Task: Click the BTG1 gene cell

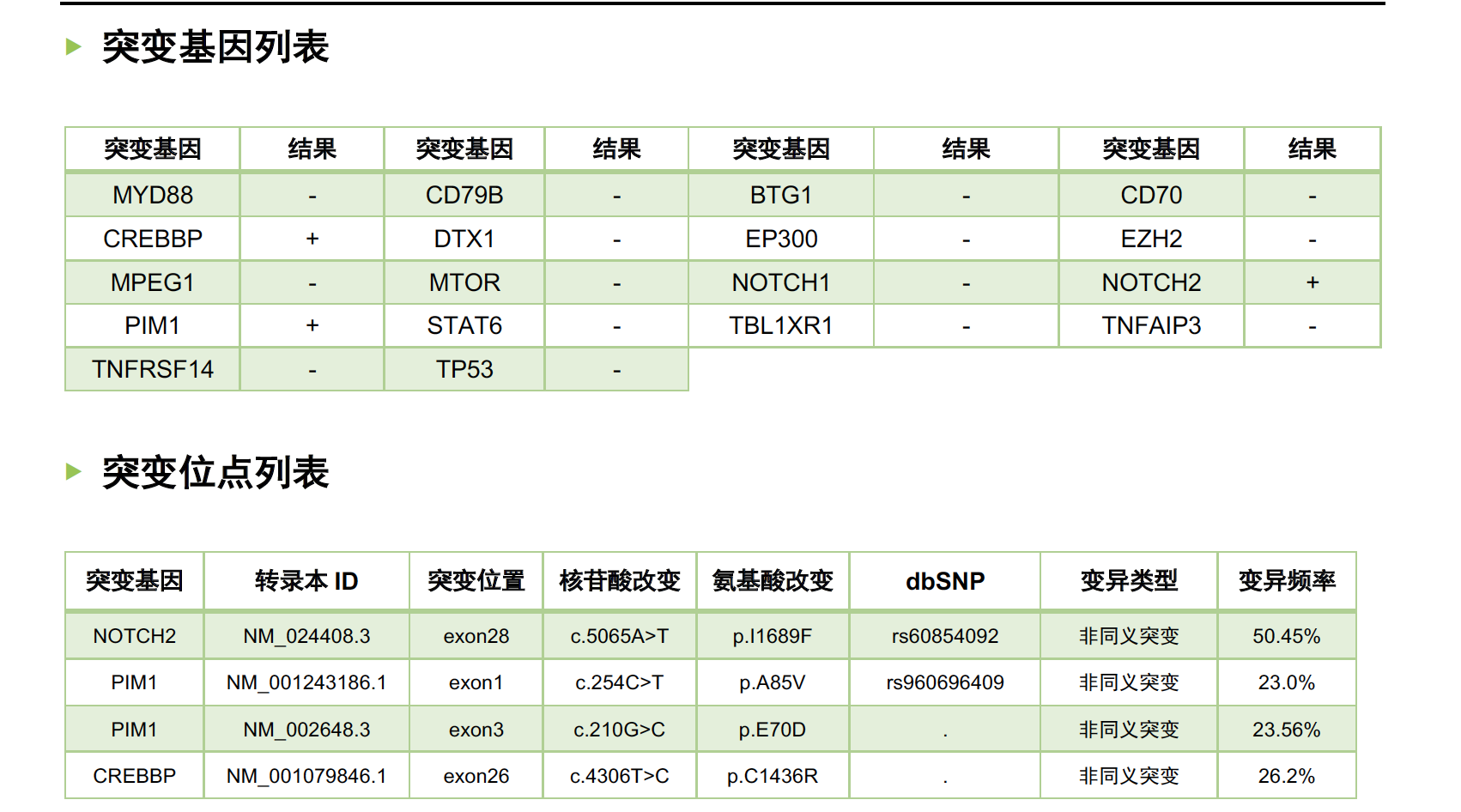Action: [781, 195]
